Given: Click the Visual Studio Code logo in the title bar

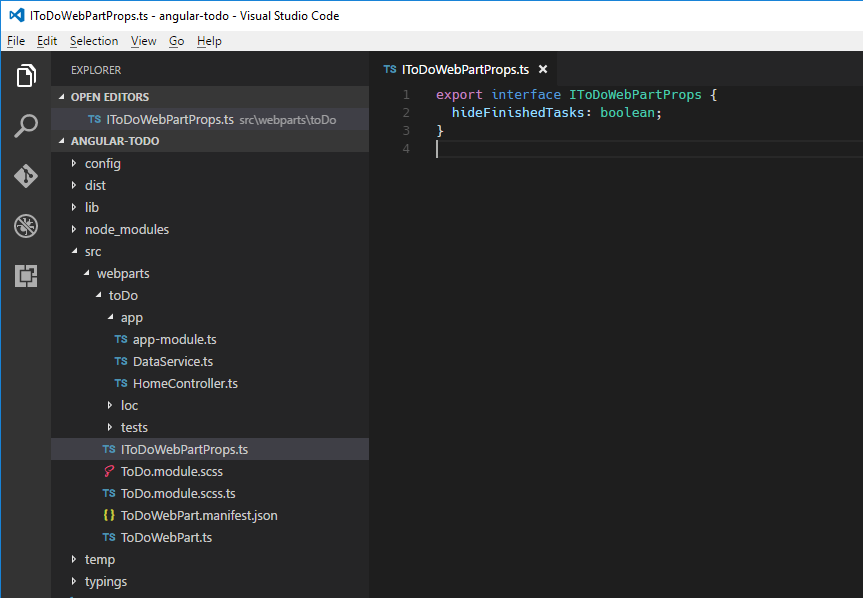Looking at the screenshot, I should click(x=17, y=15).
